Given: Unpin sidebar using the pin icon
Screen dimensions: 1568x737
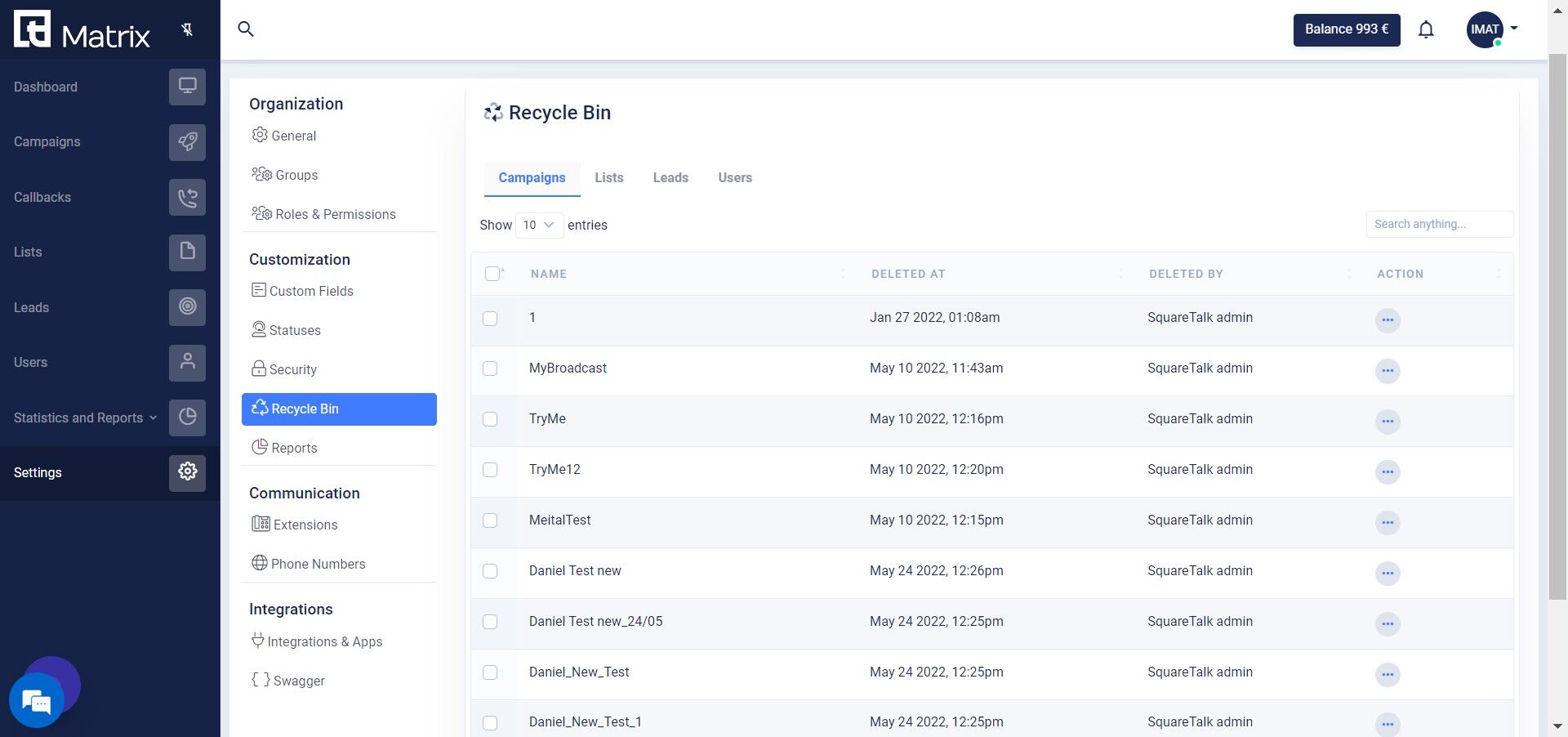Looking at the screenshot, I should tap(187, 30).
